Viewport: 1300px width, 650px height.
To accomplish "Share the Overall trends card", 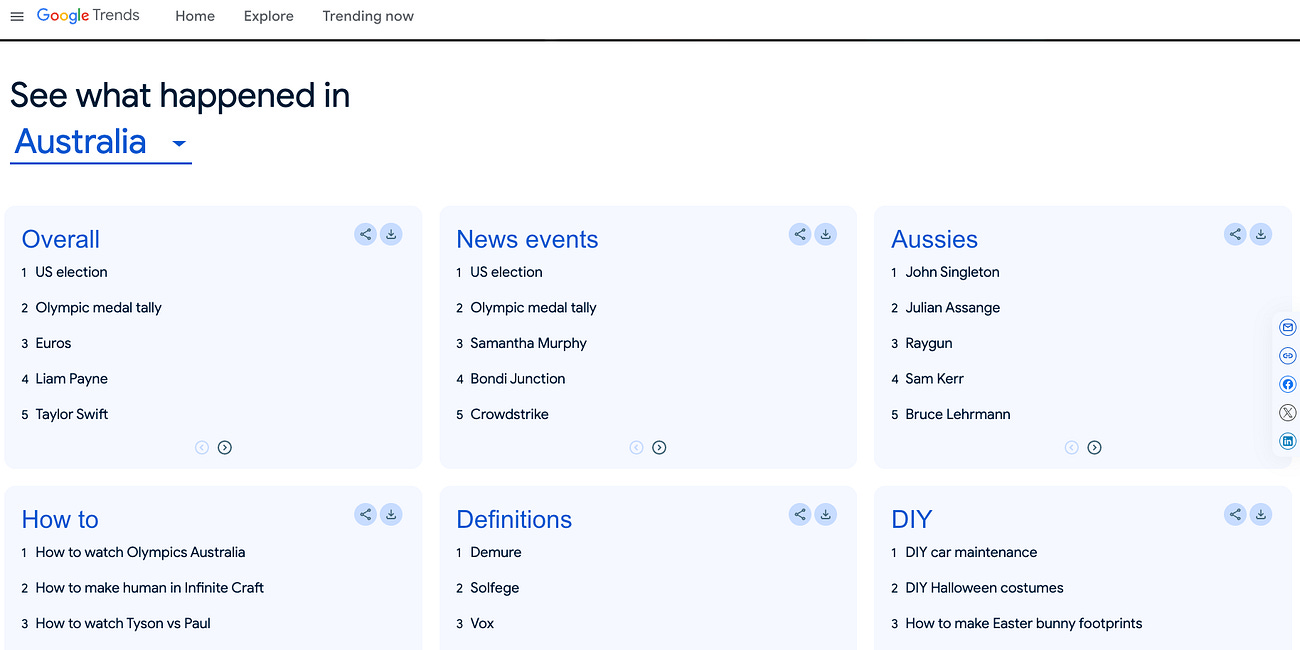I will point(365,234).
